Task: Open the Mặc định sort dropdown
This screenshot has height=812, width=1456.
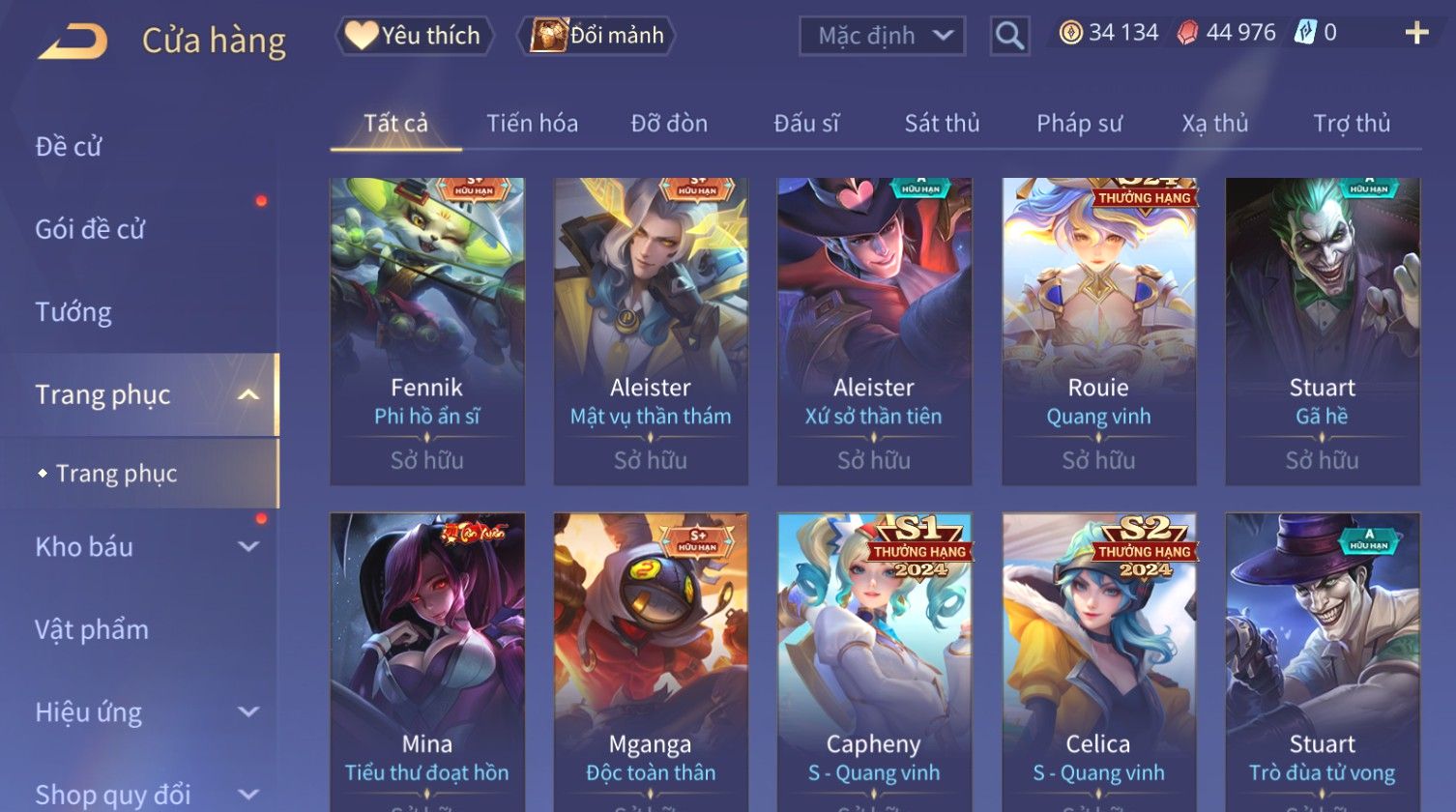Action: coord(882,36)
